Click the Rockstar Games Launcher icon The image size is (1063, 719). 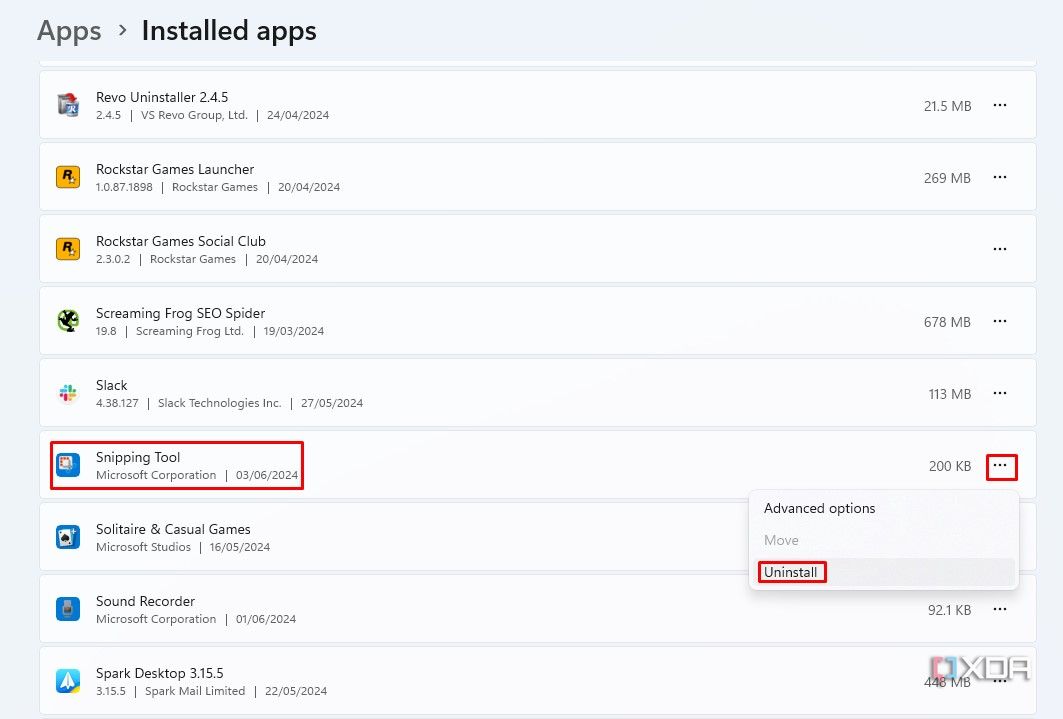[68, 177]
